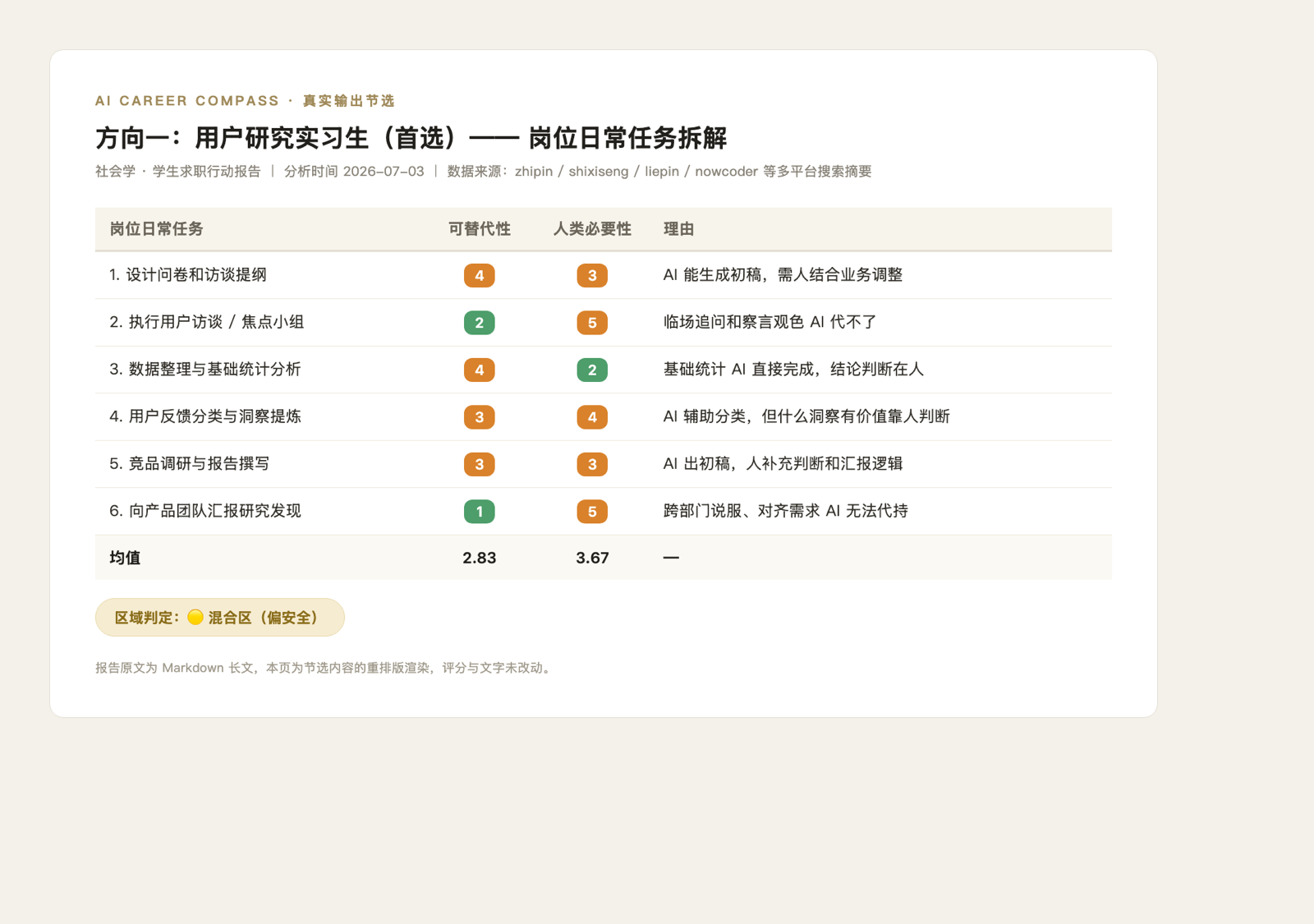Click the '均值' row label
The height and width of the screenshot is (924, 1314).
pos(125,558)
